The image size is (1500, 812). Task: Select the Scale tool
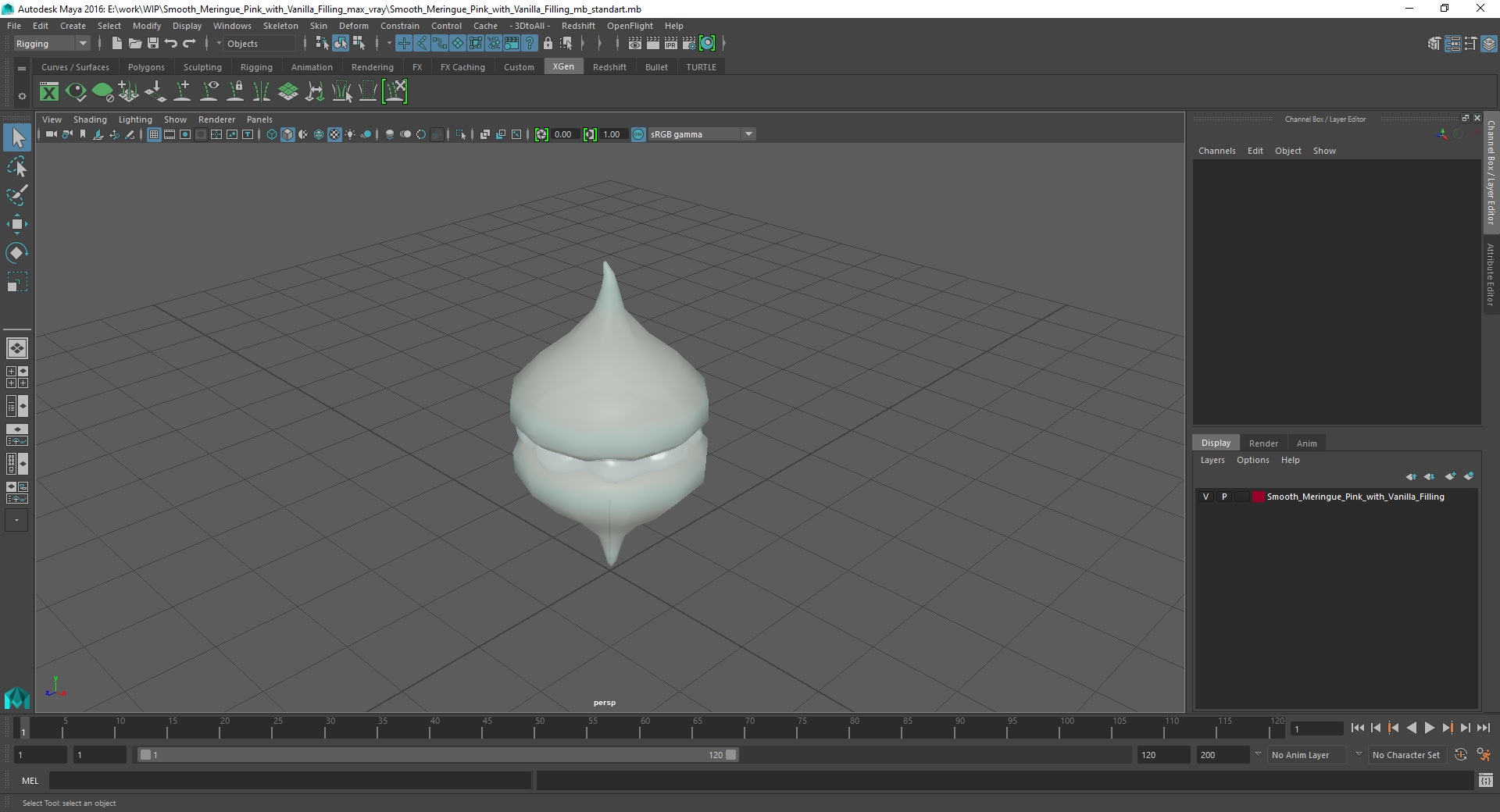click(x=17, y=281)
